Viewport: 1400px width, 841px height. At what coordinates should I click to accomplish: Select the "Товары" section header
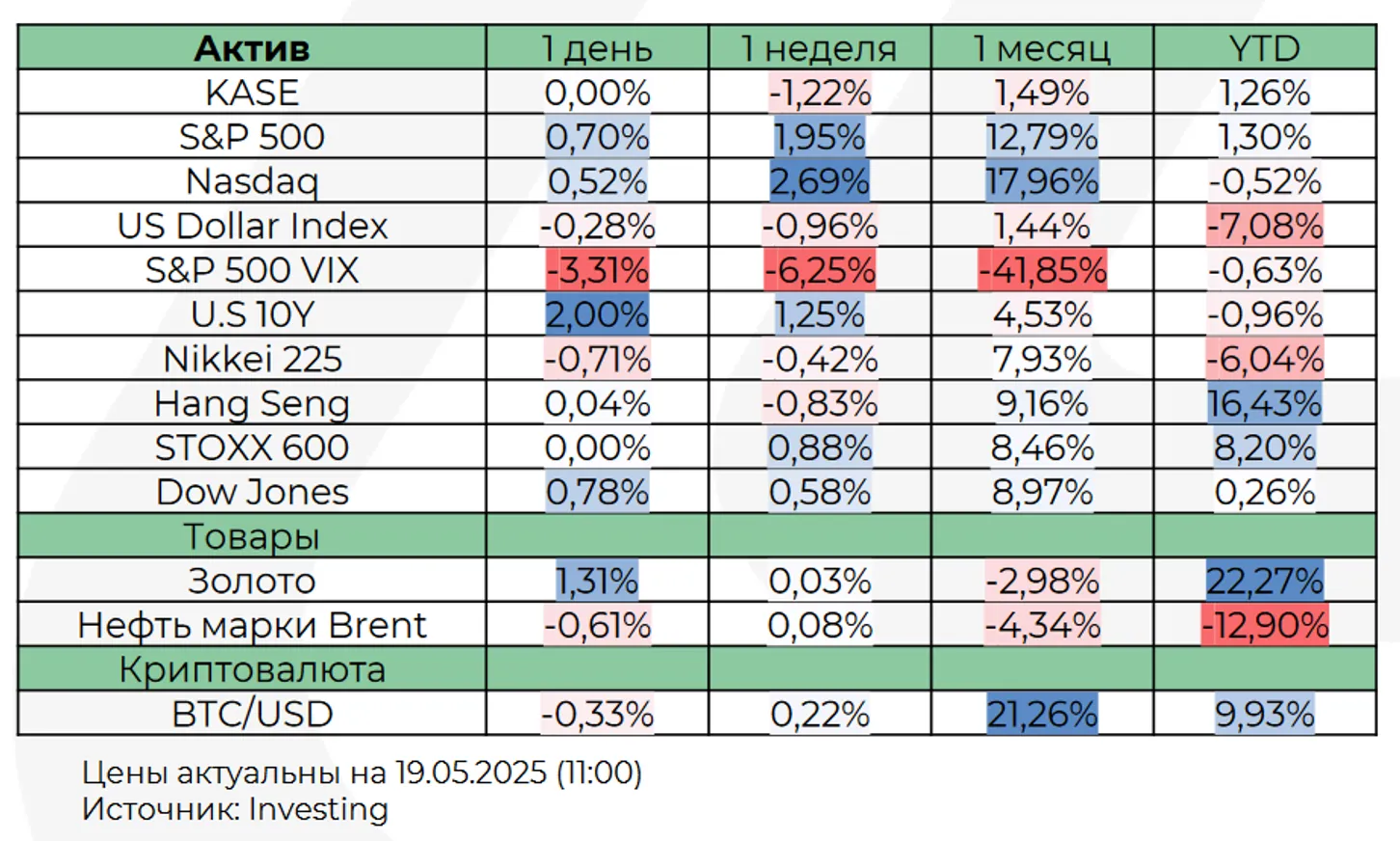tap(252, 536)
